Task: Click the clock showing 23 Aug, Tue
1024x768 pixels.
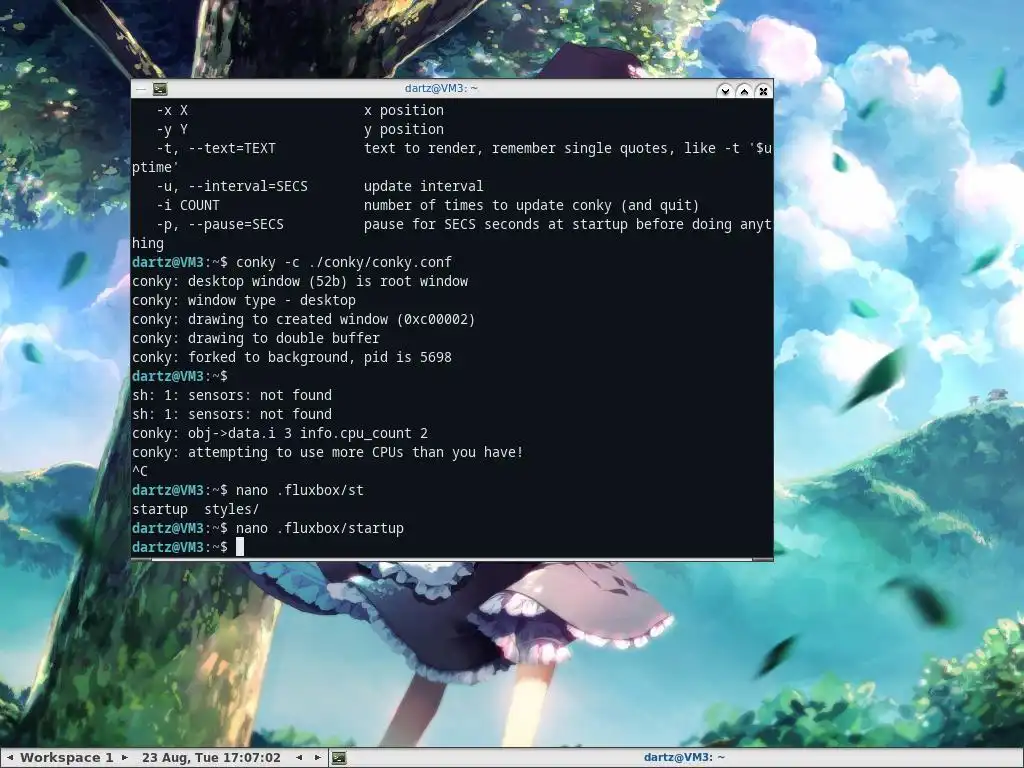Action: tap(211, 758)
